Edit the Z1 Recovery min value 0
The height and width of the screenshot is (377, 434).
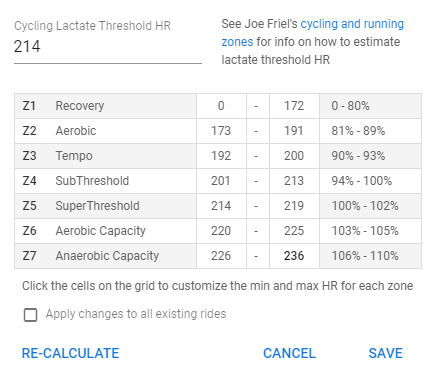pos(221,106)
